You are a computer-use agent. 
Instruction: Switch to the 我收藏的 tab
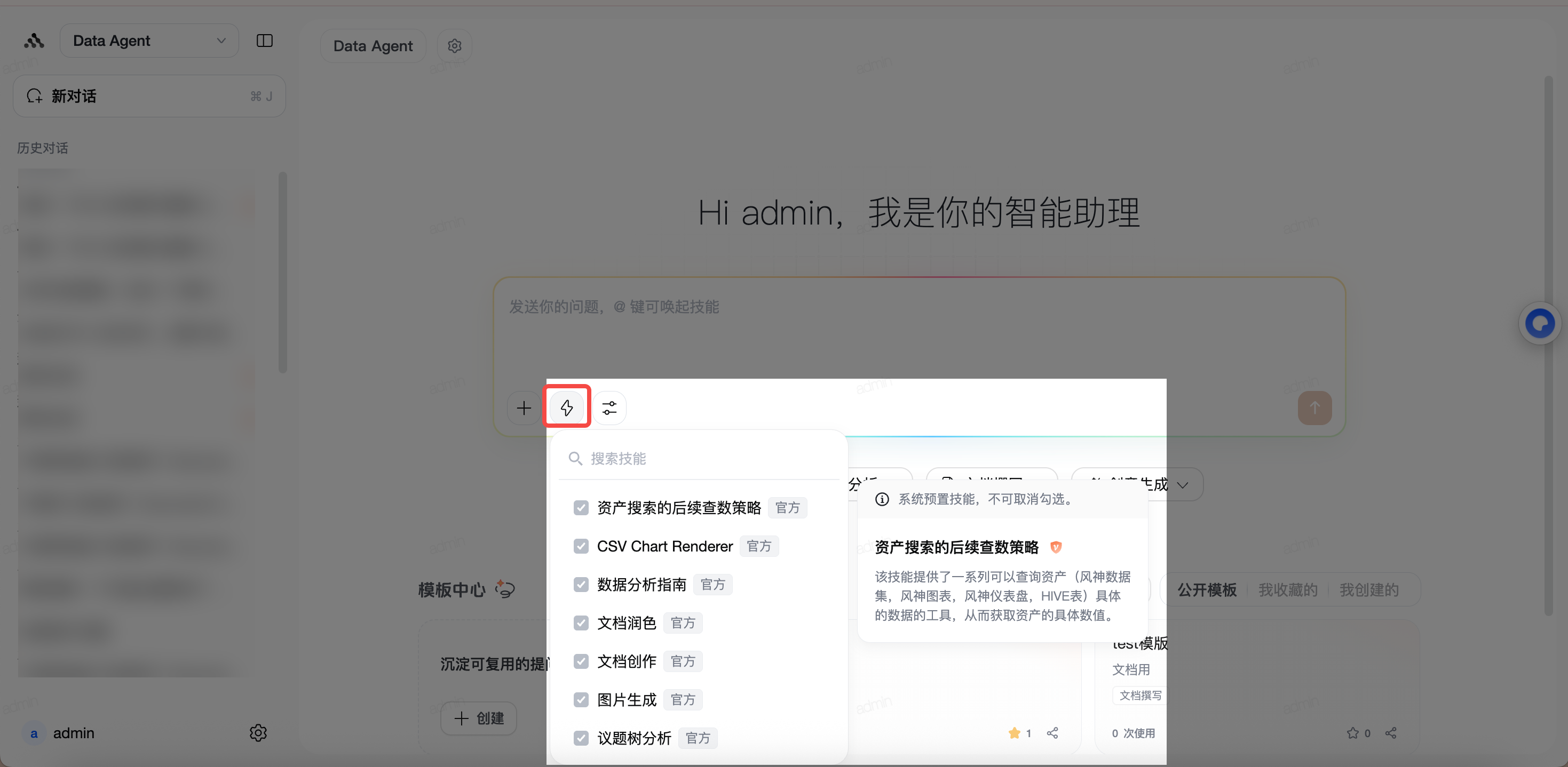pyautogui.click(x=1287, y=589)
